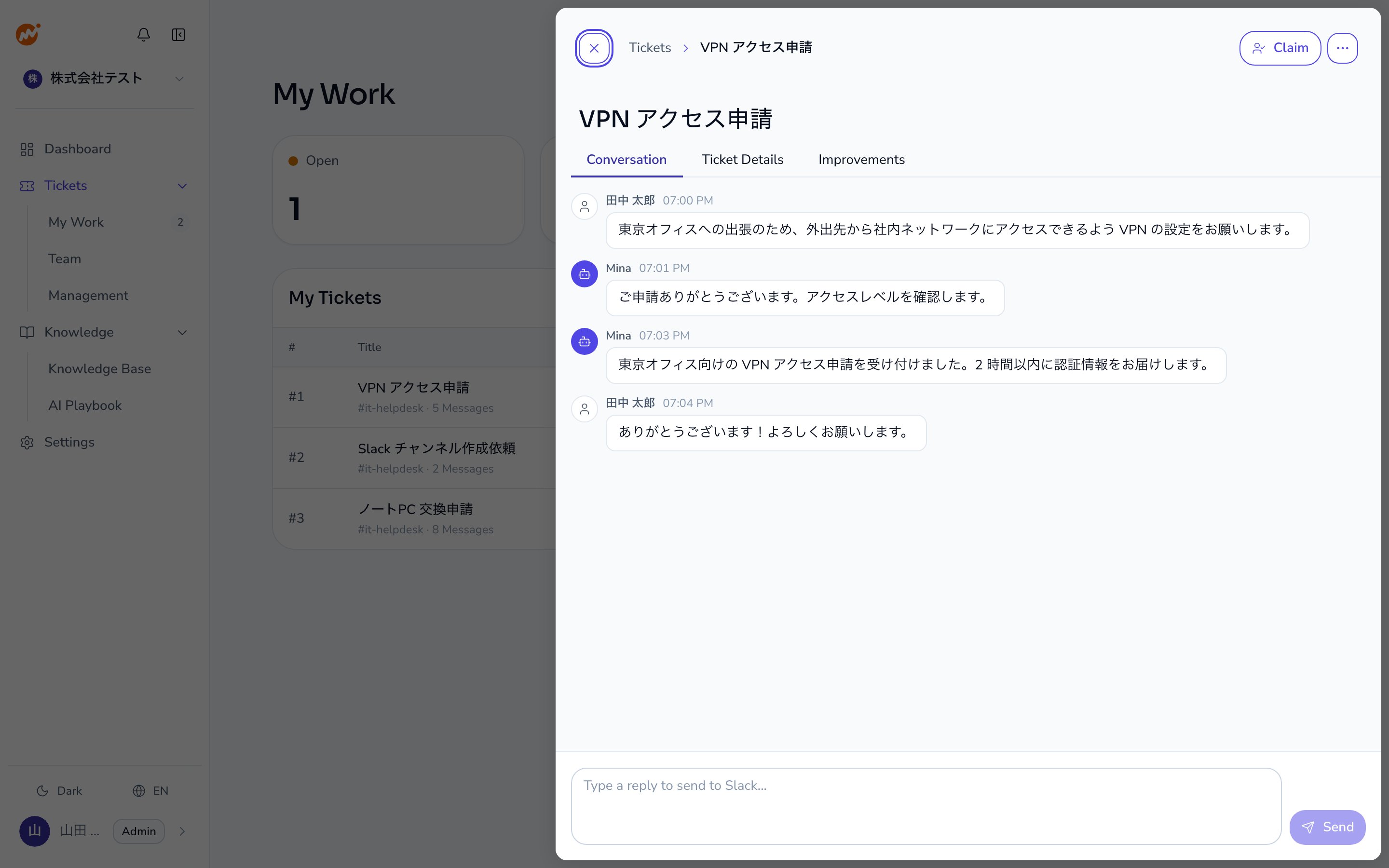1389x868 pixels.
Task: Click the Knowledge book icon
Action: point(27,332)
